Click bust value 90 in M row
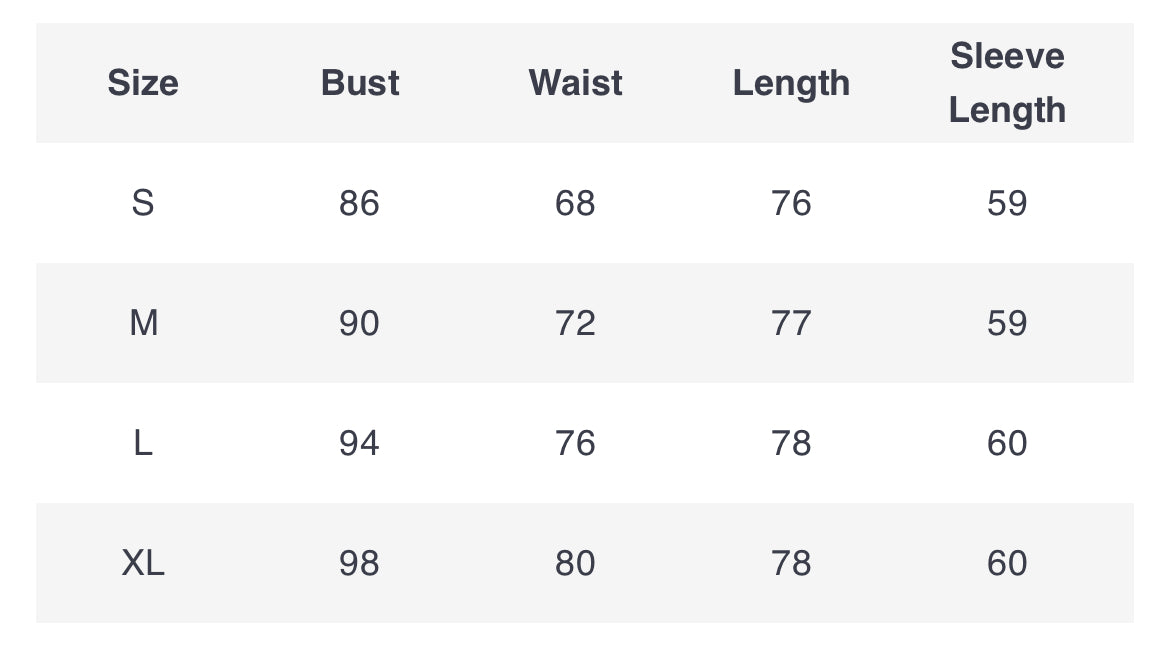The image size is (1170, 652). (x=359, y=323)
